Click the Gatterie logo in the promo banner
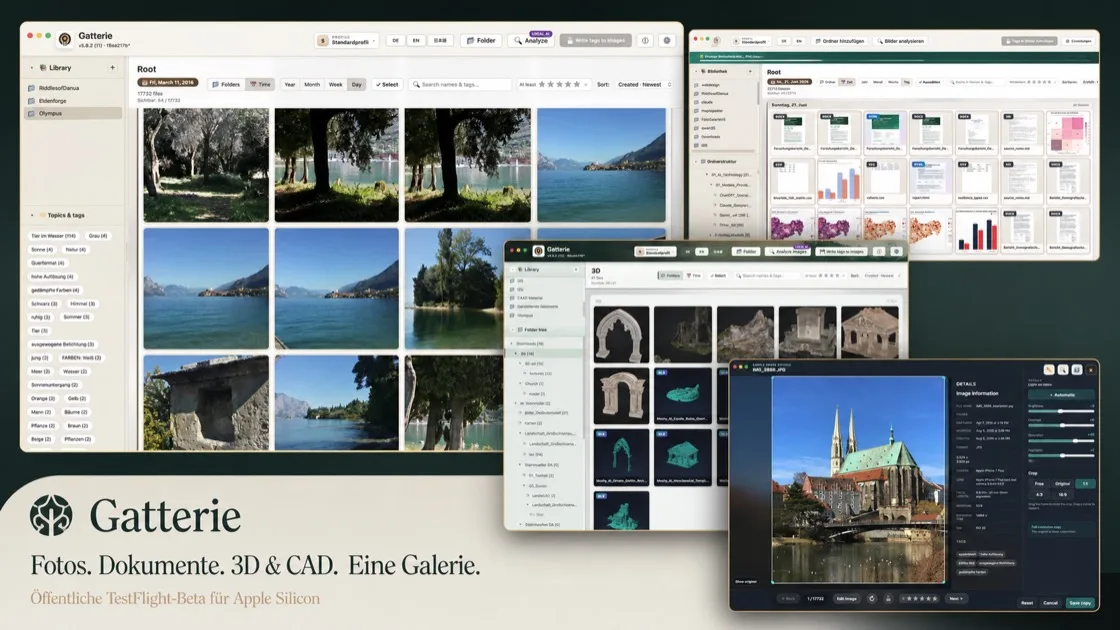1120x630 pixels. pos(51,515)
